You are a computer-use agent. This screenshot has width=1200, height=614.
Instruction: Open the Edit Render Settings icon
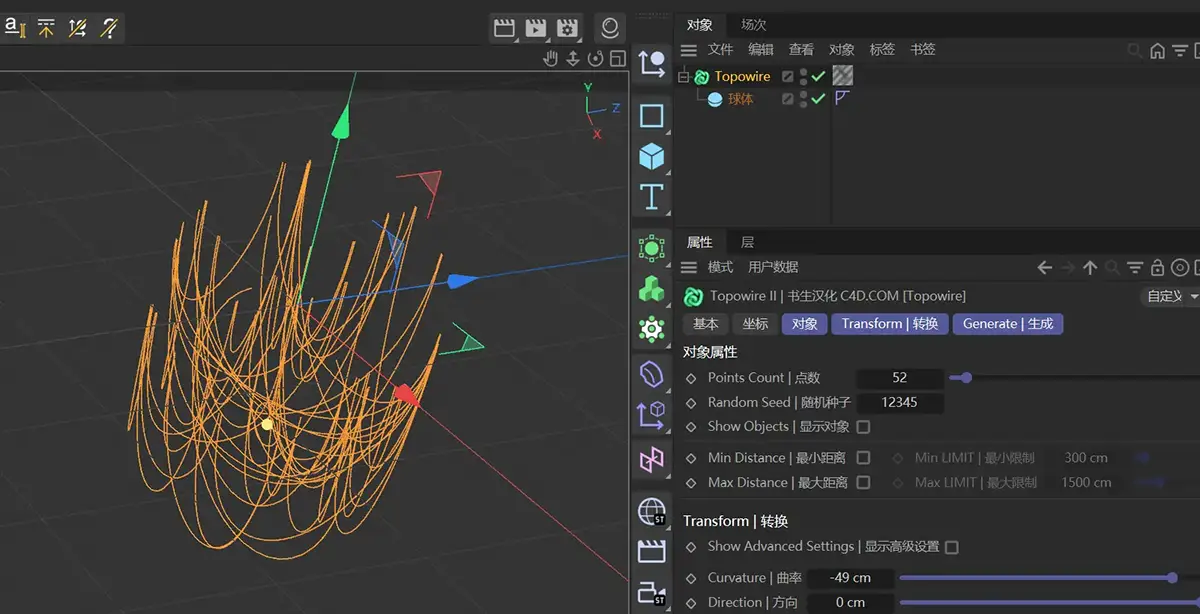coord(568,27)
